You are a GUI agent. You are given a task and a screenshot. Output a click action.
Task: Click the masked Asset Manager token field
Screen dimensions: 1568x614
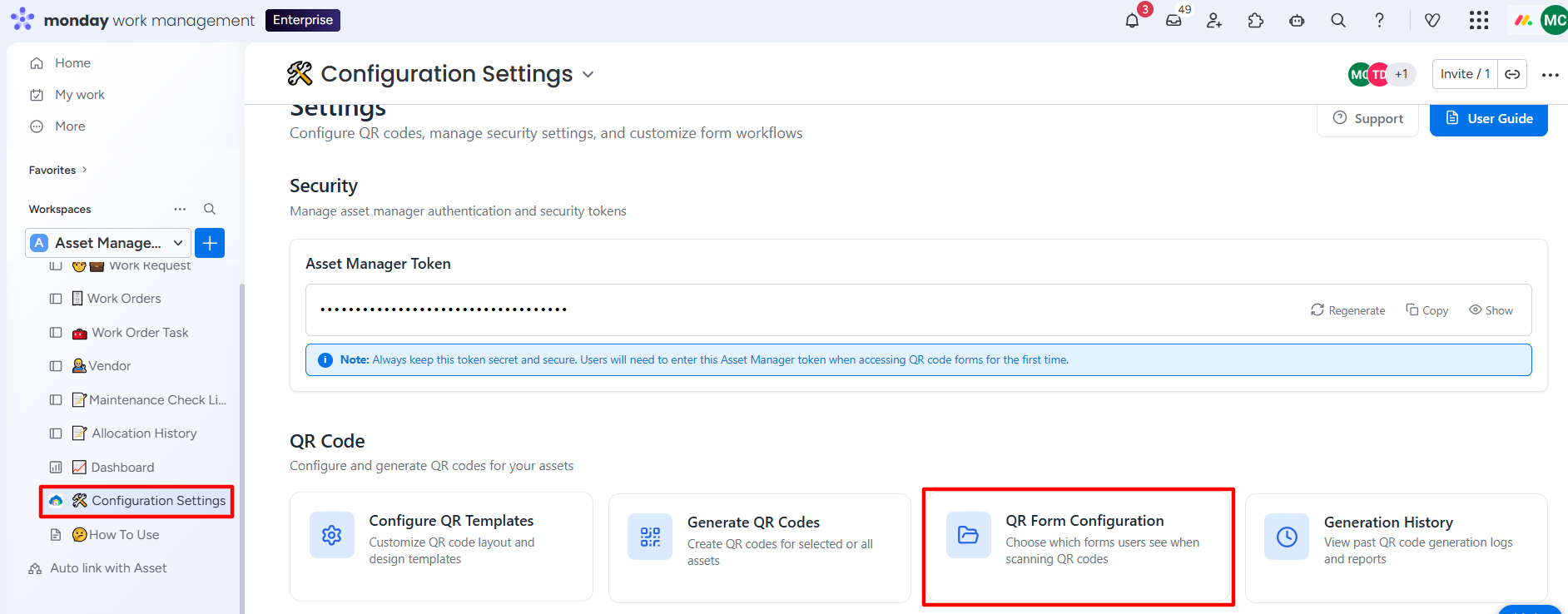click(919, 310)
